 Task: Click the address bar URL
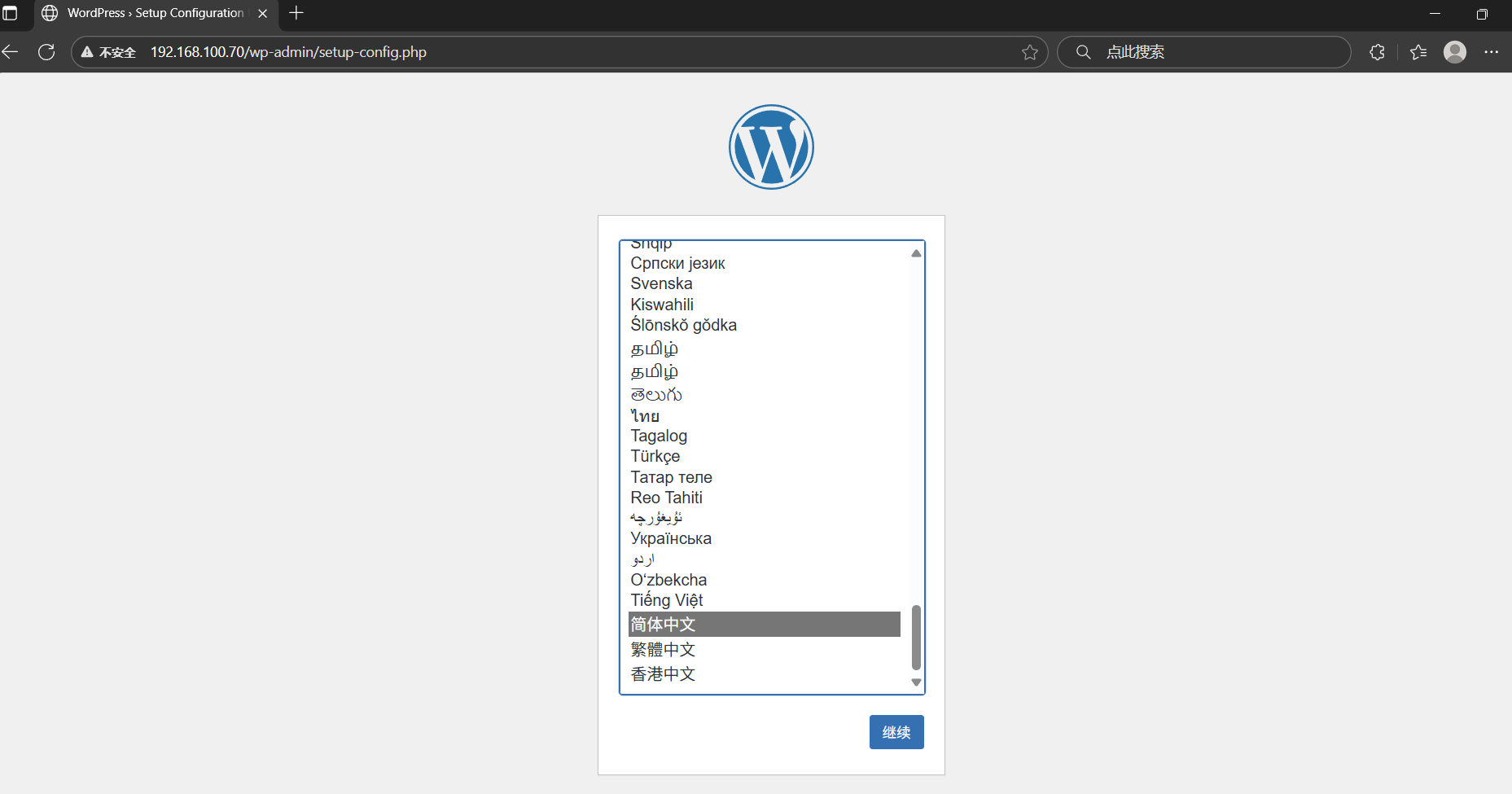[x=288, y=52]
